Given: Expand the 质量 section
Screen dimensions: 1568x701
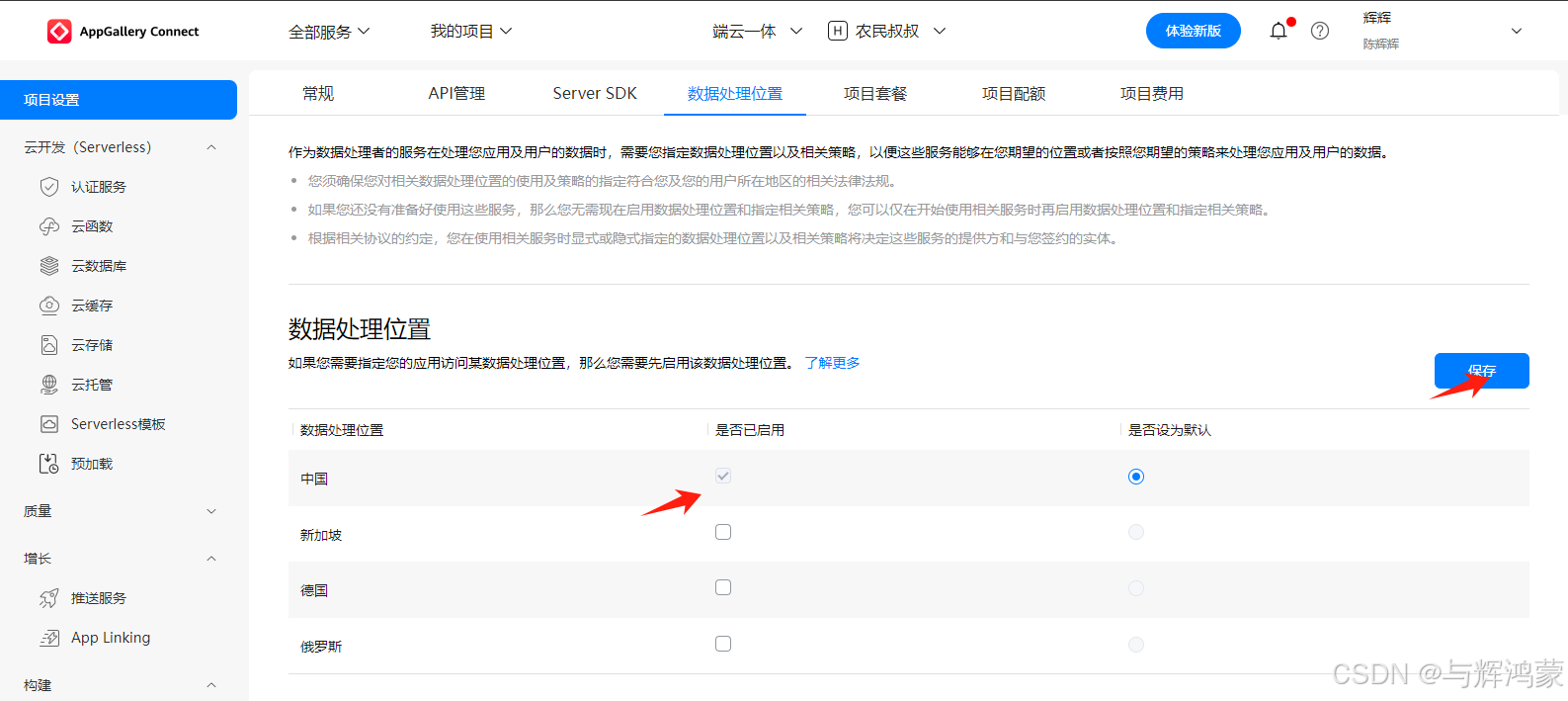Looking at the screenshot, I should (x=211, y=511).
